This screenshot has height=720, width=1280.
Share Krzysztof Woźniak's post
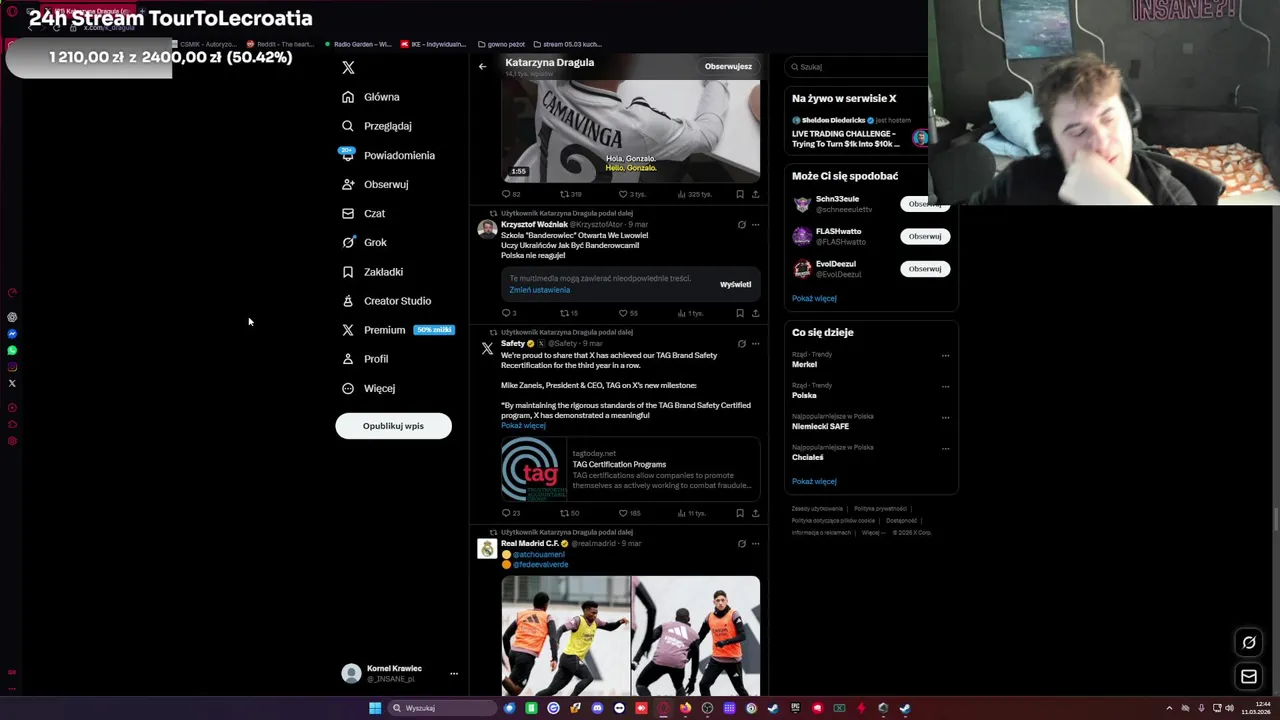pos(755,313)
